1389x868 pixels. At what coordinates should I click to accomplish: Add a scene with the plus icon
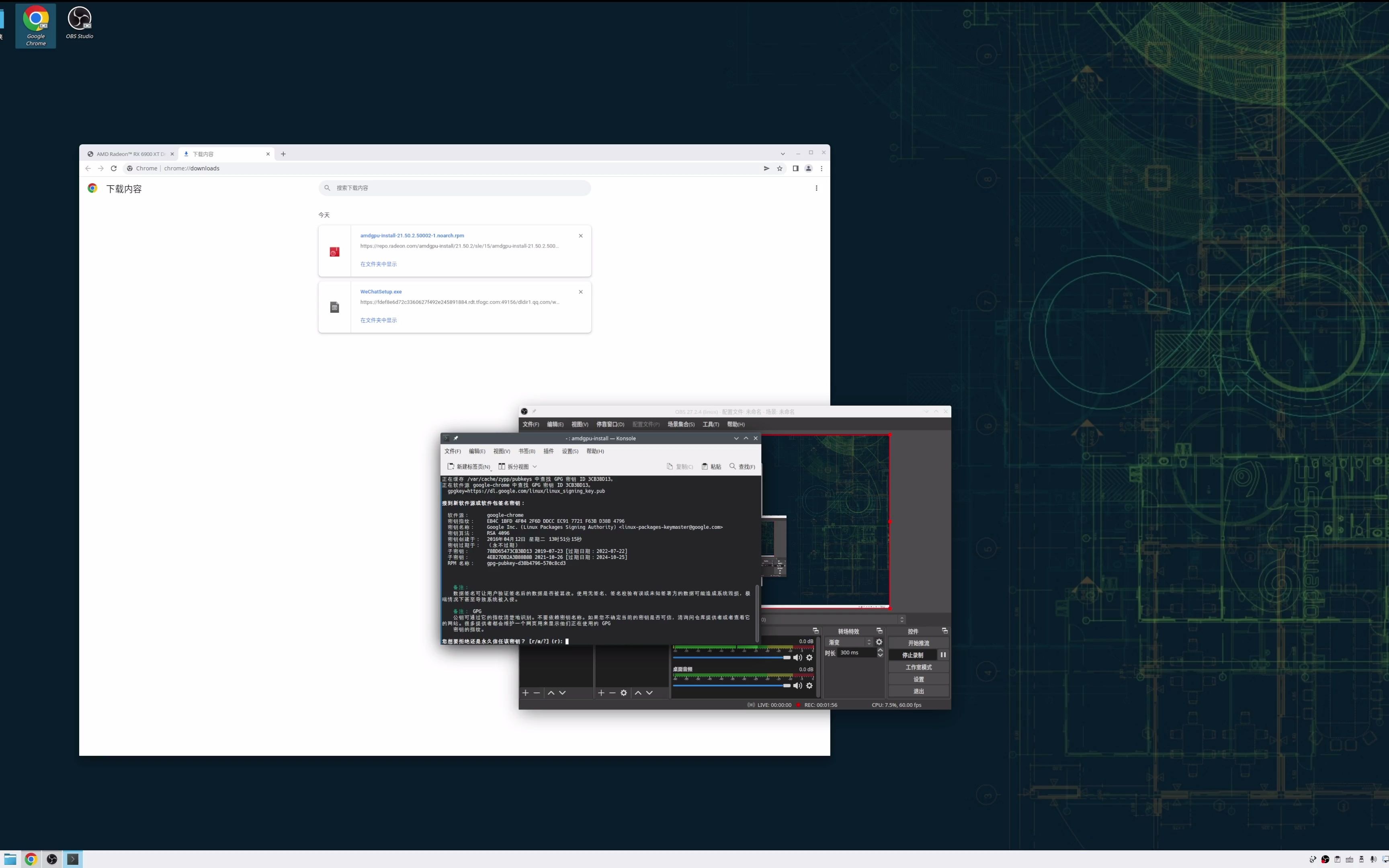pyautogui.click(x=525, y=692)
